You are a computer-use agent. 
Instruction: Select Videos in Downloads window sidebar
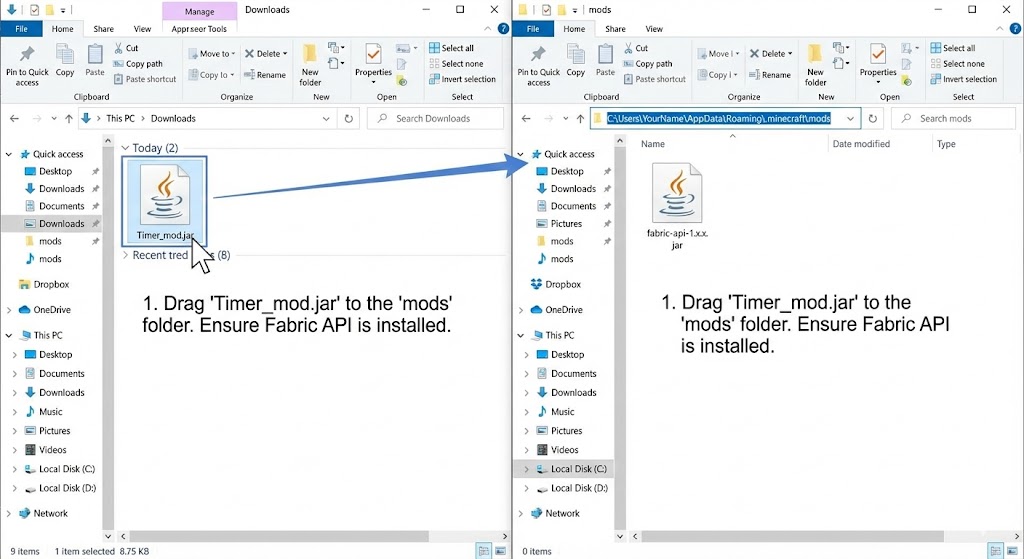(x=45, y=450)
